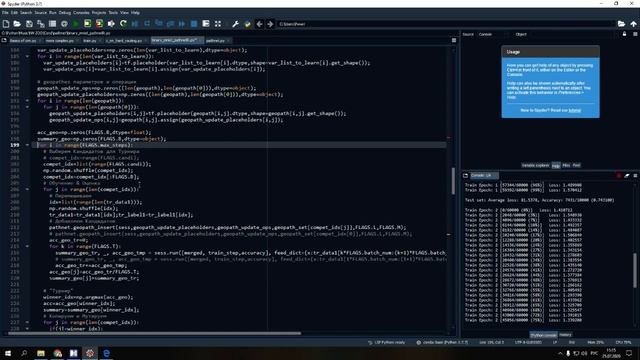The width and height of the screenshot is (640, 360).
Task: Open the PYTHONPATH manager icon
Action: pos(247,24)
